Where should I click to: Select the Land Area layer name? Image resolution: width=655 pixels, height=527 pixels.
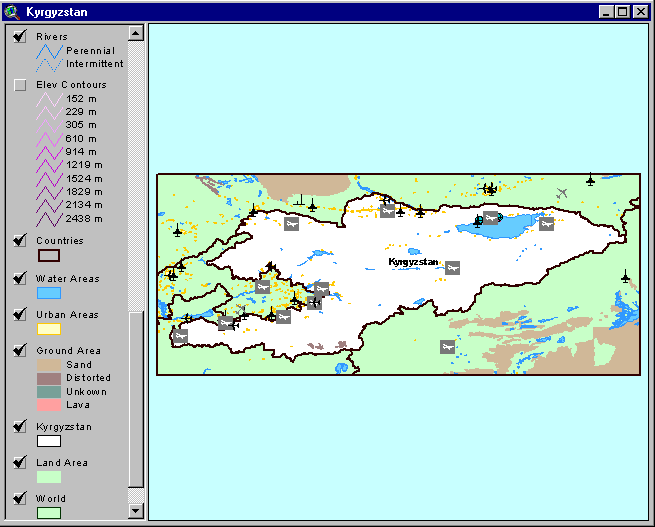tap(62, 463)
